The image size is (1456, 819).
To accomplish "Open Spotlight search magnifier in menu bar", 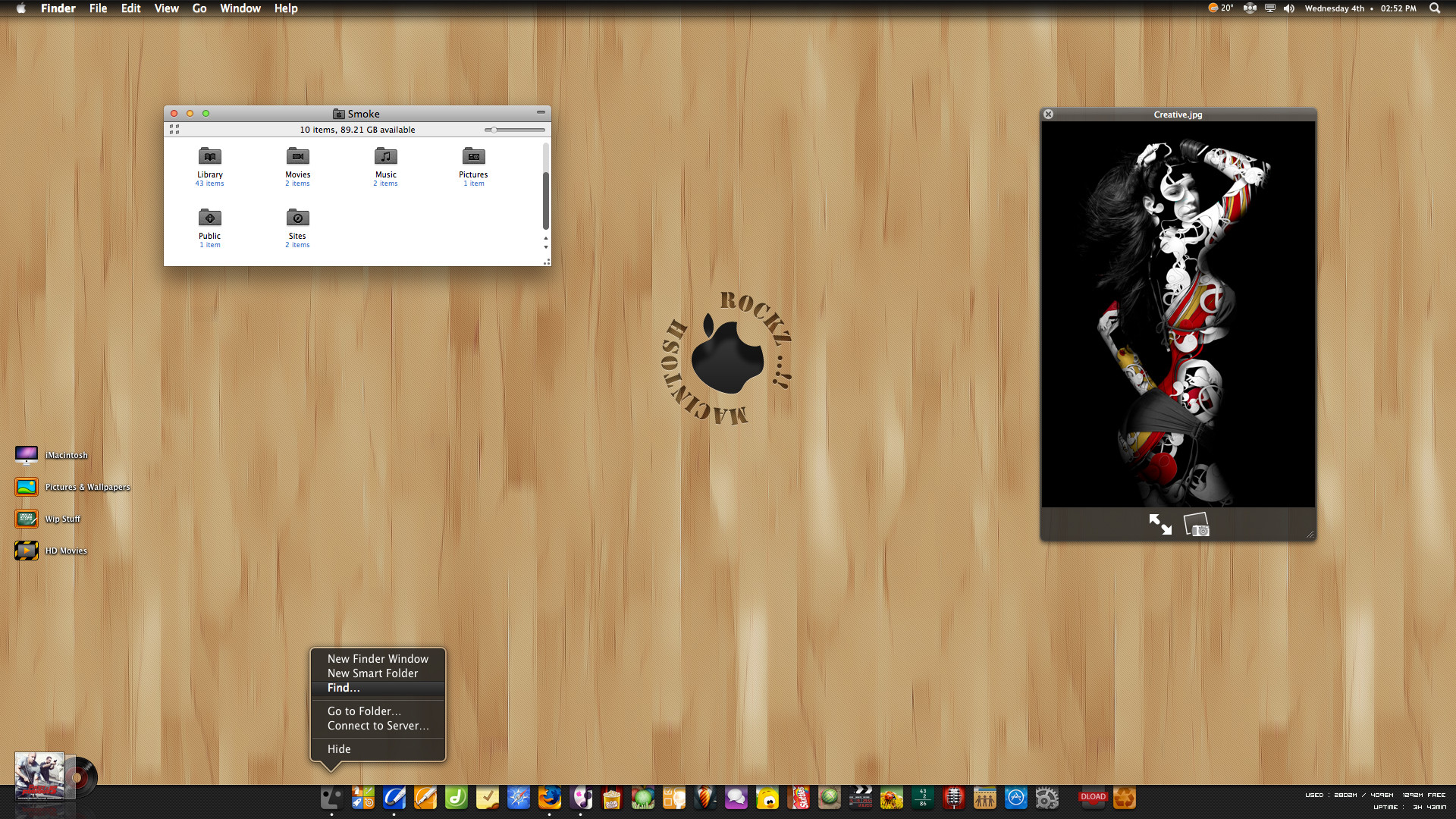I will tap(1435, 8).
